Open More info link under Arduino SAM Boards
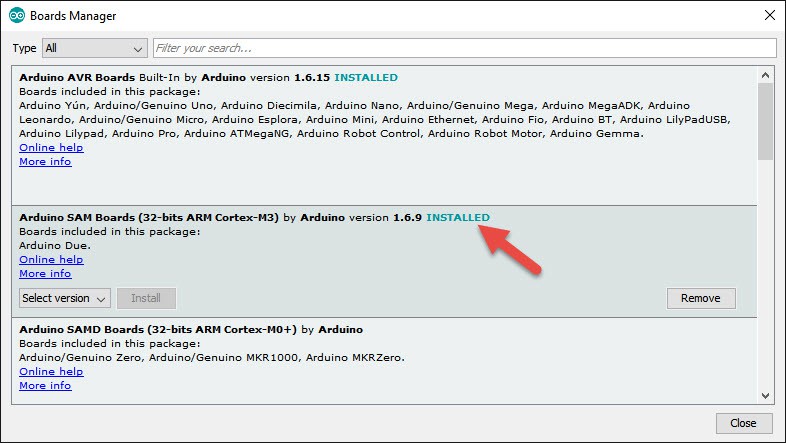 [x=45, y=274]
